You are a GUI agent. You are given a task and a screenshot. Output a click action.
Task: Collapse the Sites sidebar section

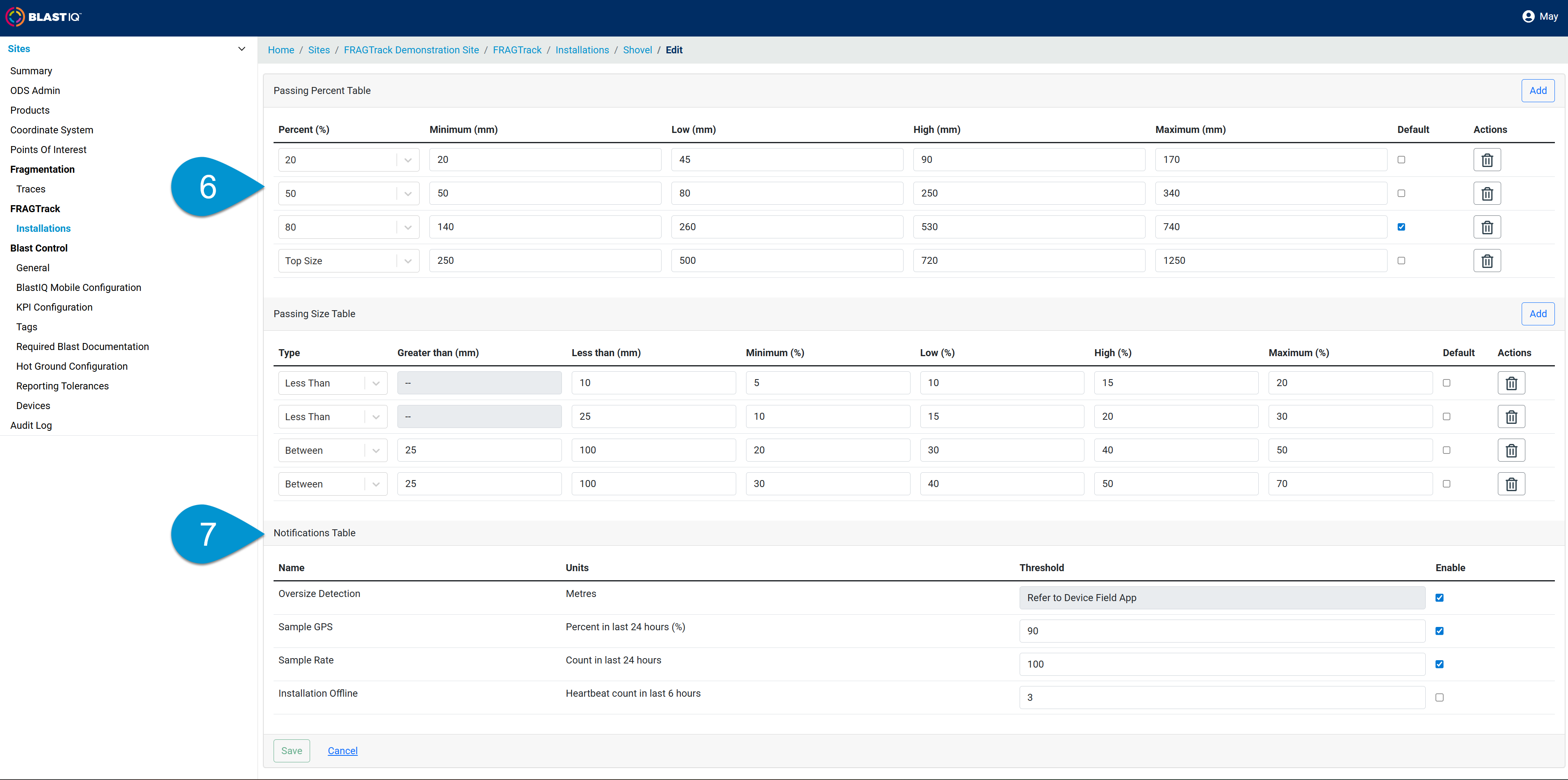(242, 49)
